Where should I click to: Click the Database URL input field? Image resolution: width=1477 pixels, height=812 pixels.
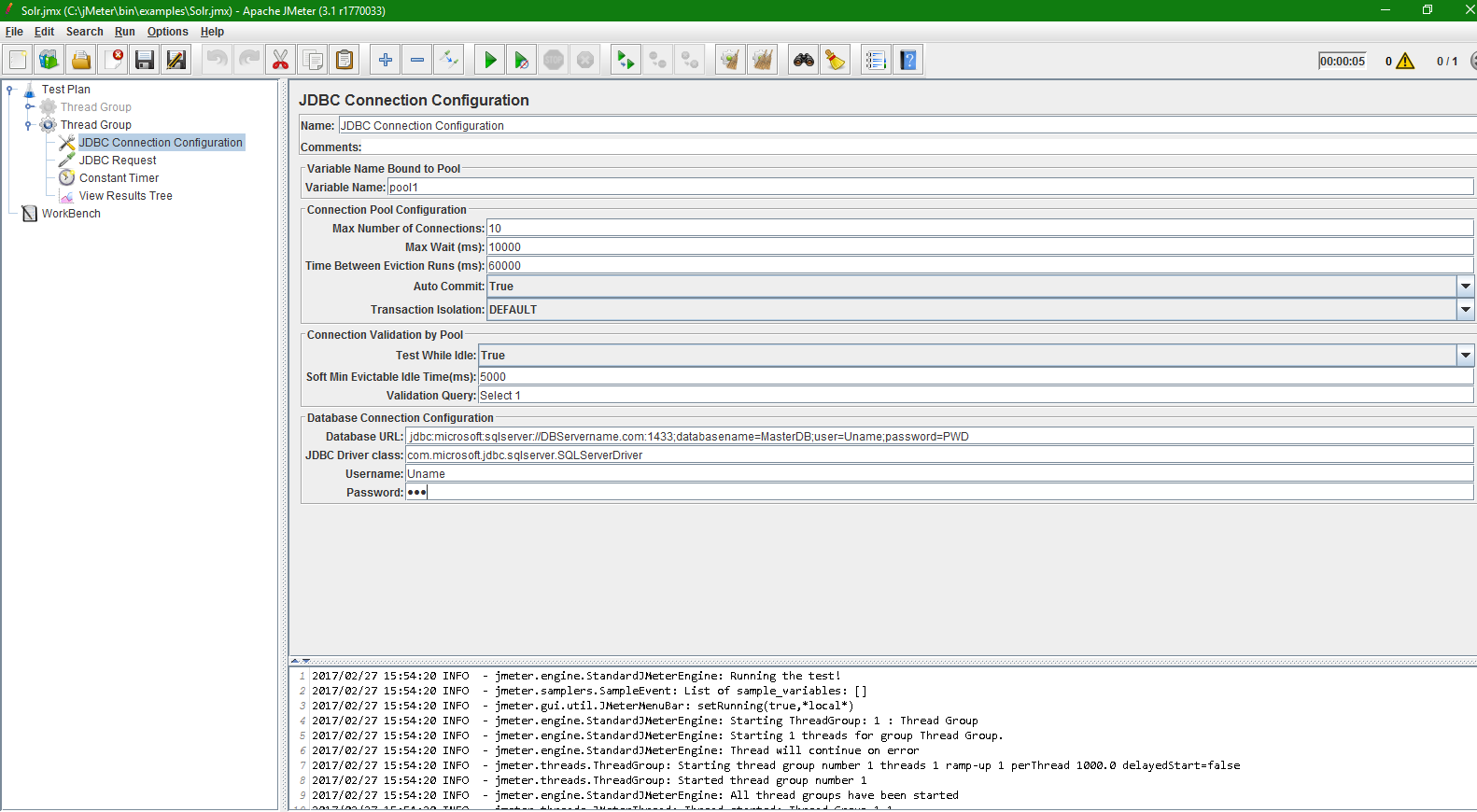click(x=939, y=437)
